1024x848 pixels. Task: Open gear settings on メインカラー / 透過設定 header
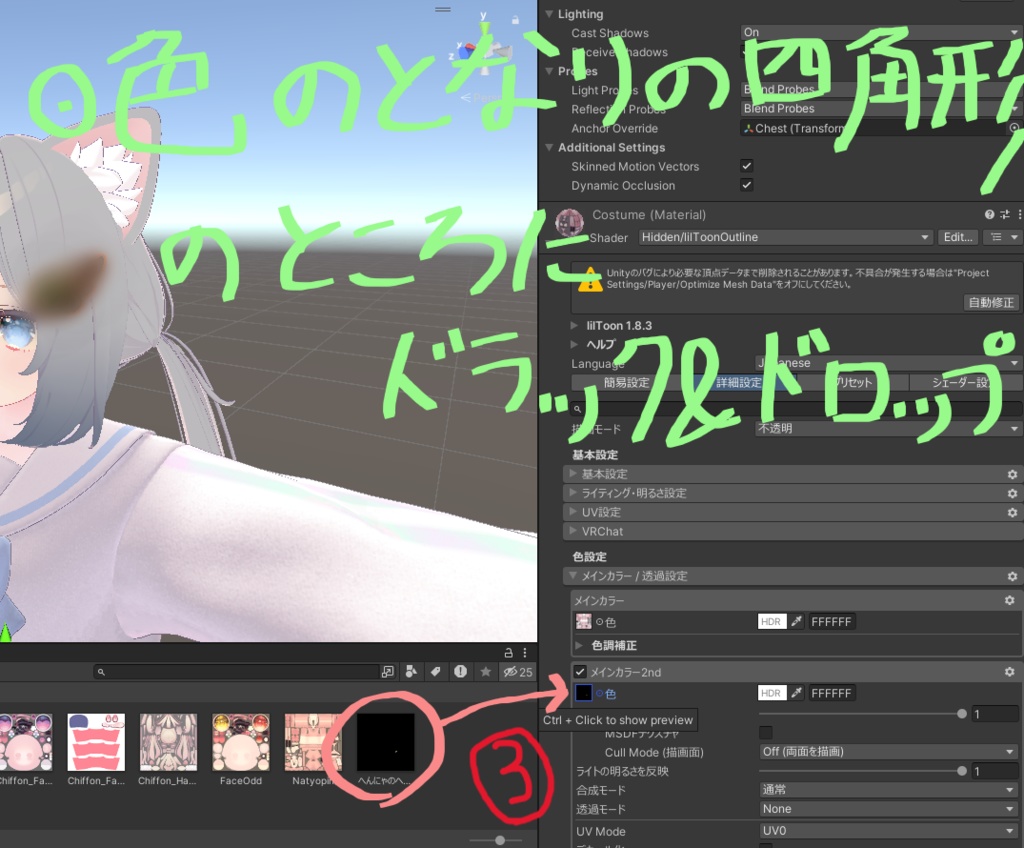(x=1012, y=576)
